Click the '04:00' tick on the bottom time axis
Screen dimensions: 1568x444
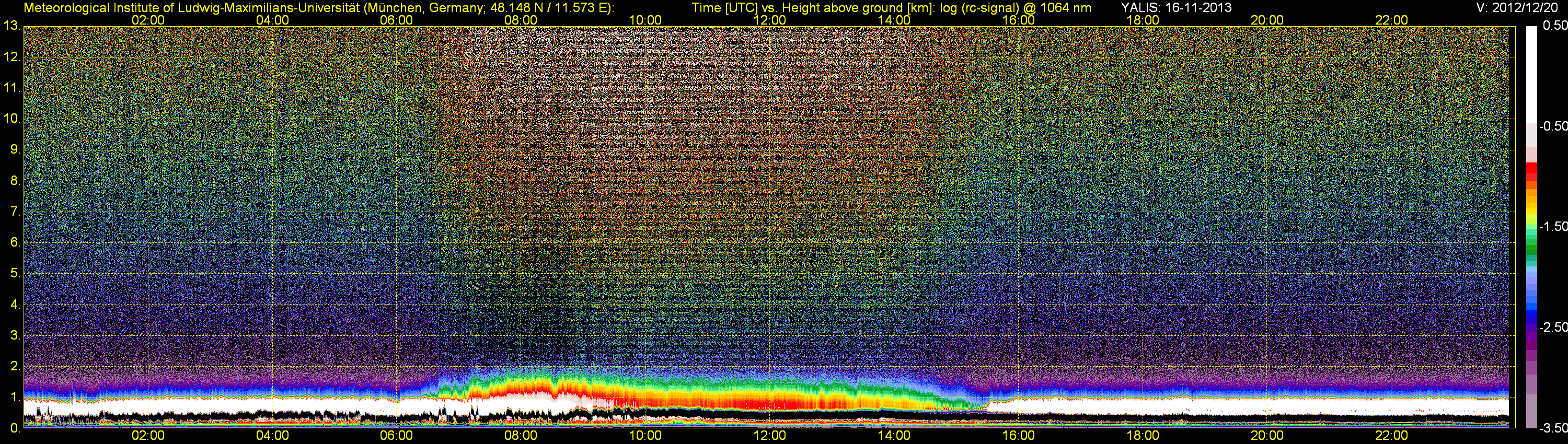272,436
